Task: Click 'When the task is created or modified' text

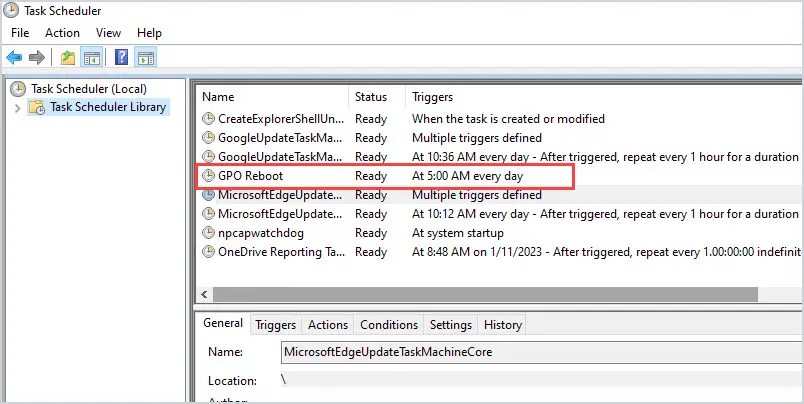Action: click(x=508, y=119)
